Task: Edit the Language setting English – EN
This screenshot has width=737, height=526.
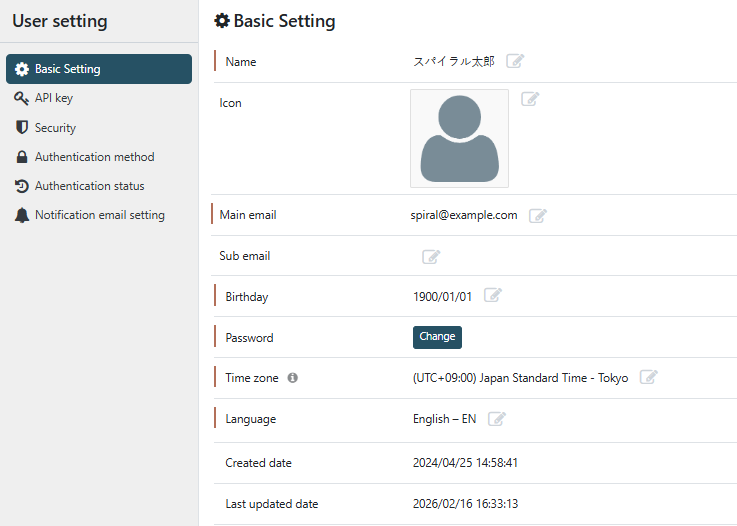Action: coord(497,419)
